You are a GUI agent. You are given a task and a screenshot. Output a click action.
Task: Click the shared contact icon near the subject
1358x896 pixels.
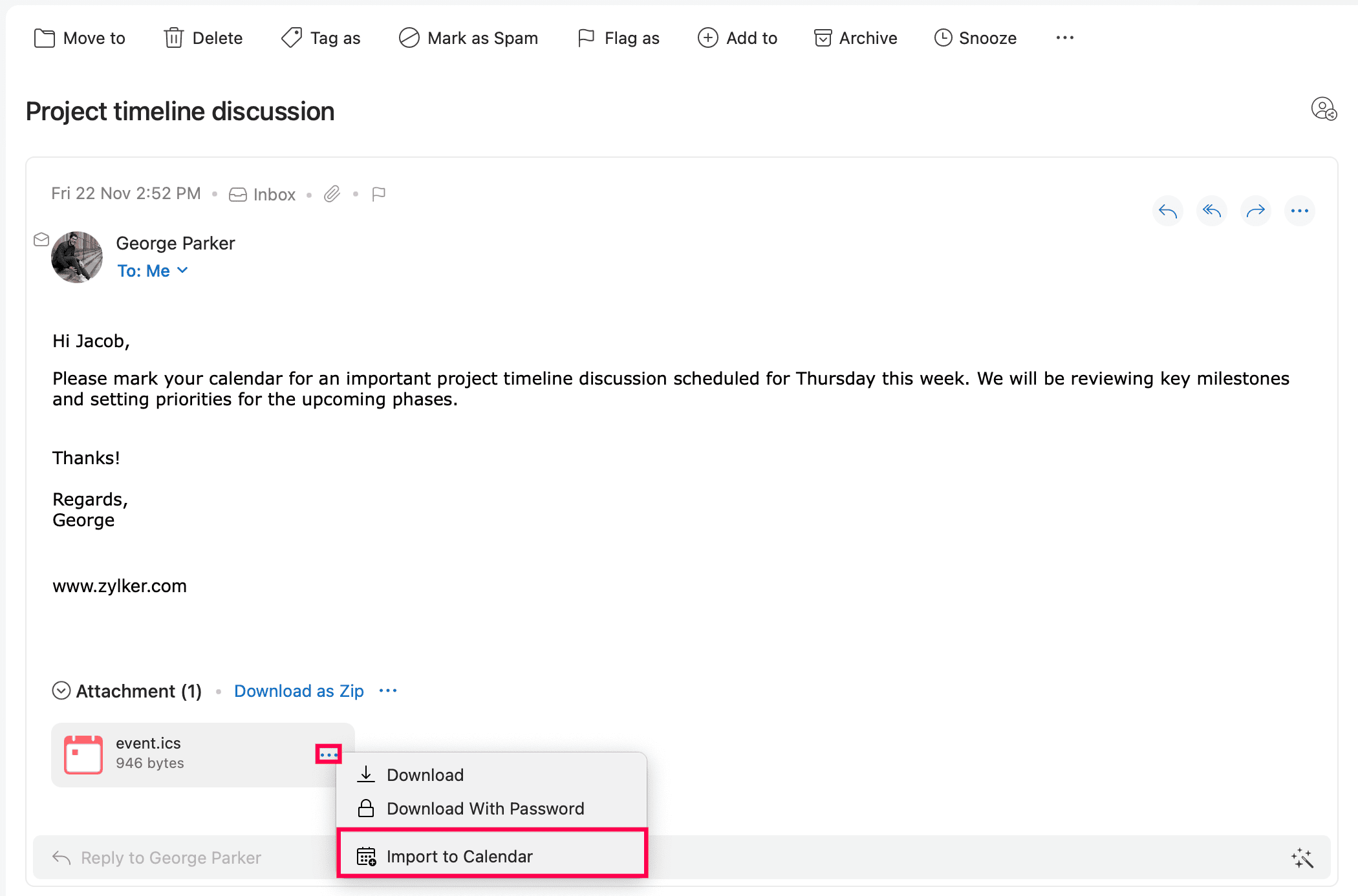tap(1324, 109)
